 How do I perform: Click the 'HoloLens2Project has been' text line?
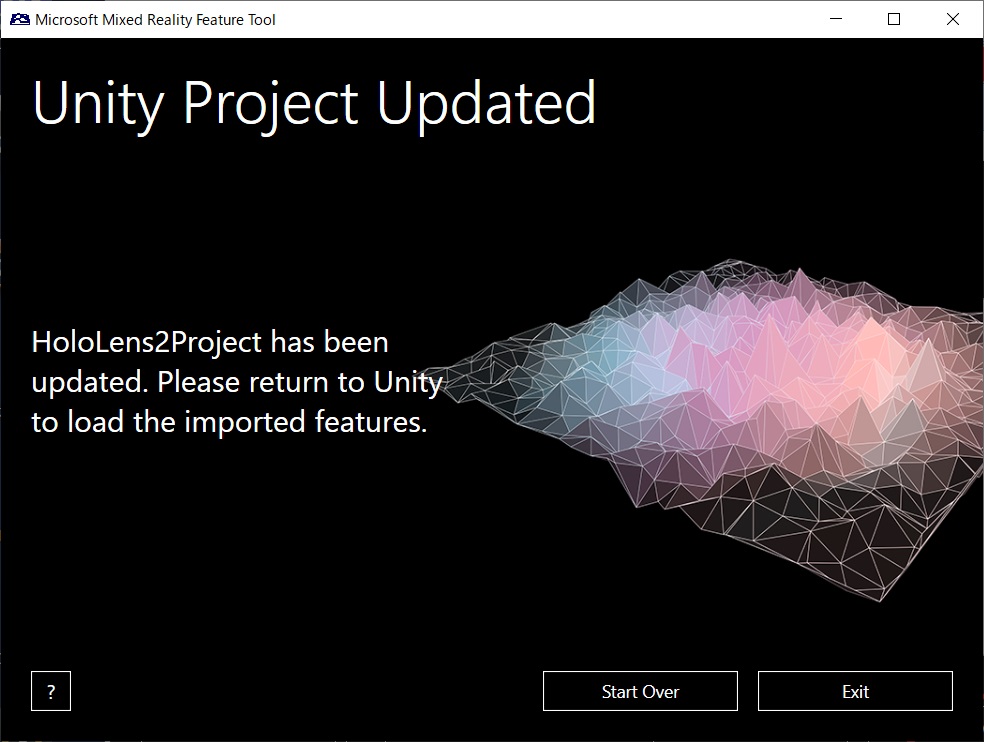coord(210,343)
